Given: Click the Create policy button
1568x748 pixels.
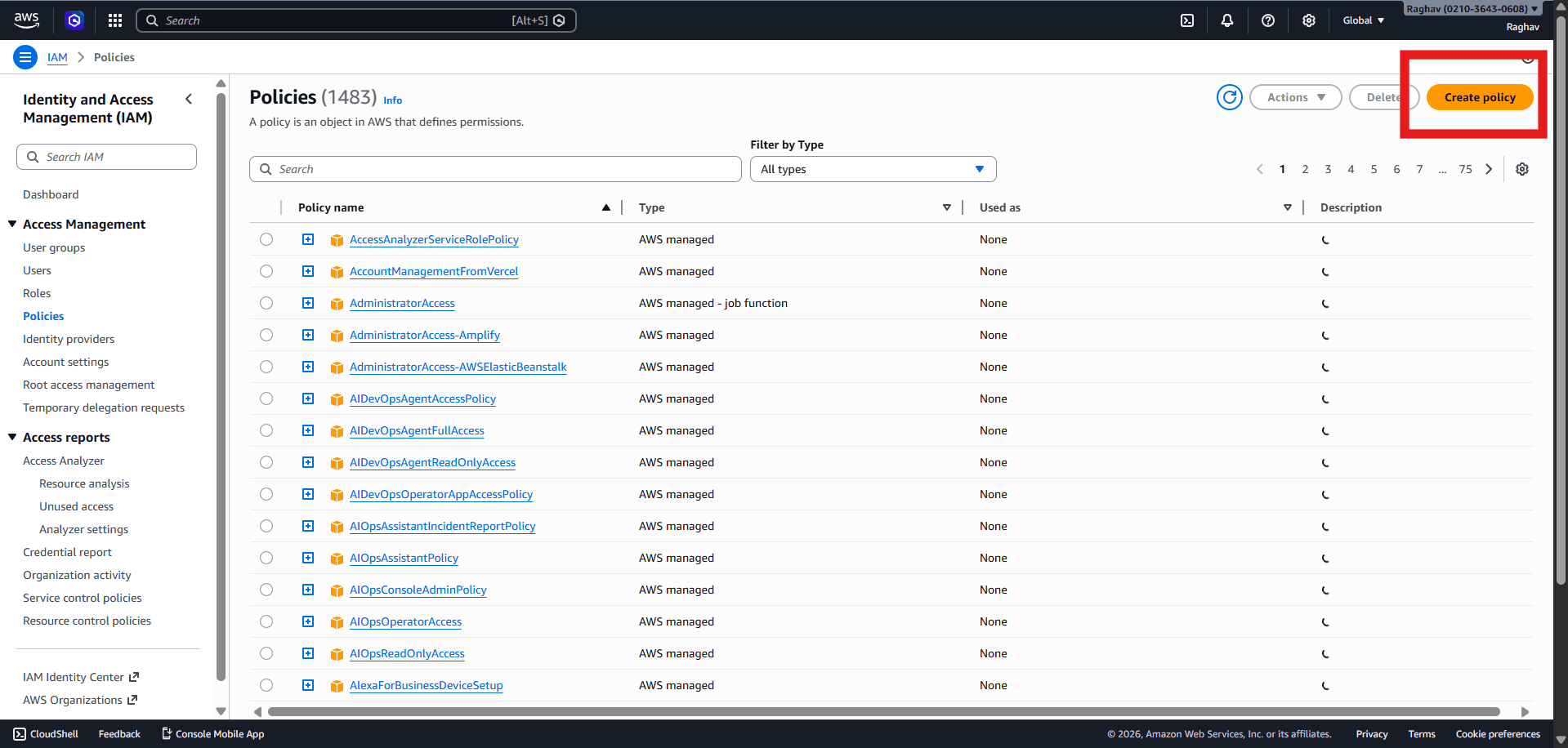Looking at the screenshot, I should click(1479, 97).
